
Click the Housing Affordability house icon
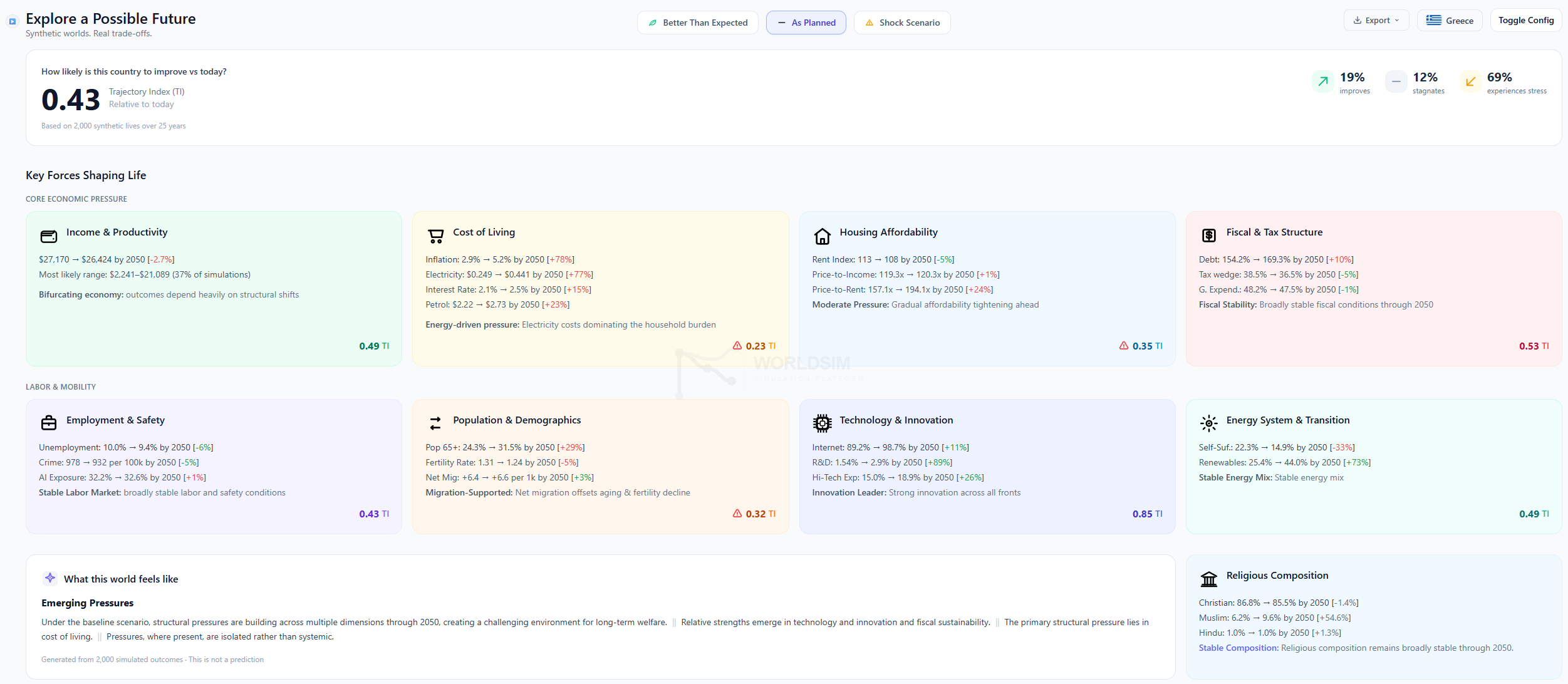(x=822, y=236)
